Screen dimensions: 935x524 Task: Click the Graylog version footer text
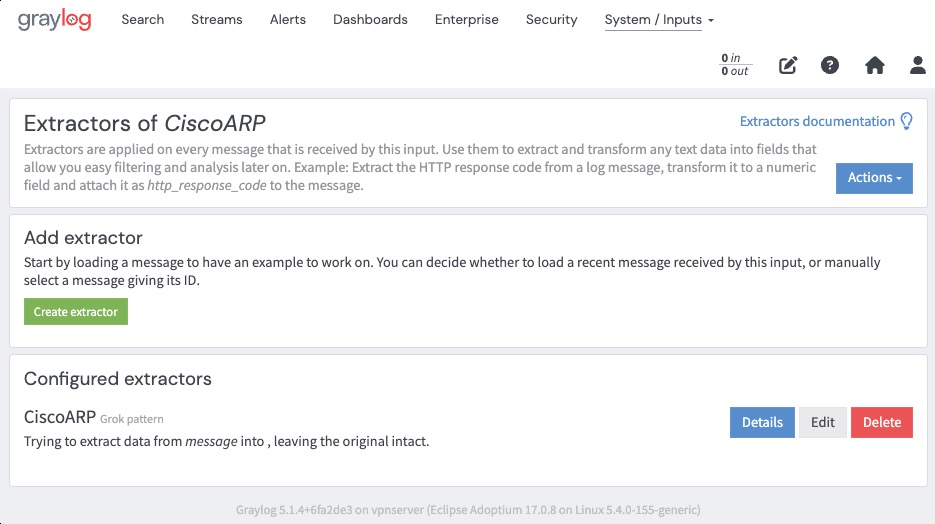(468, 510)
